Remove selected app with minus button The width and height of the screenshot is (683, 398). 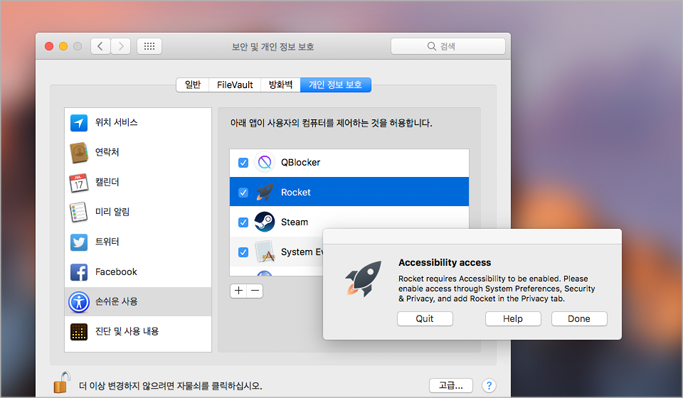pyautogui.click(x=255, y=290)
